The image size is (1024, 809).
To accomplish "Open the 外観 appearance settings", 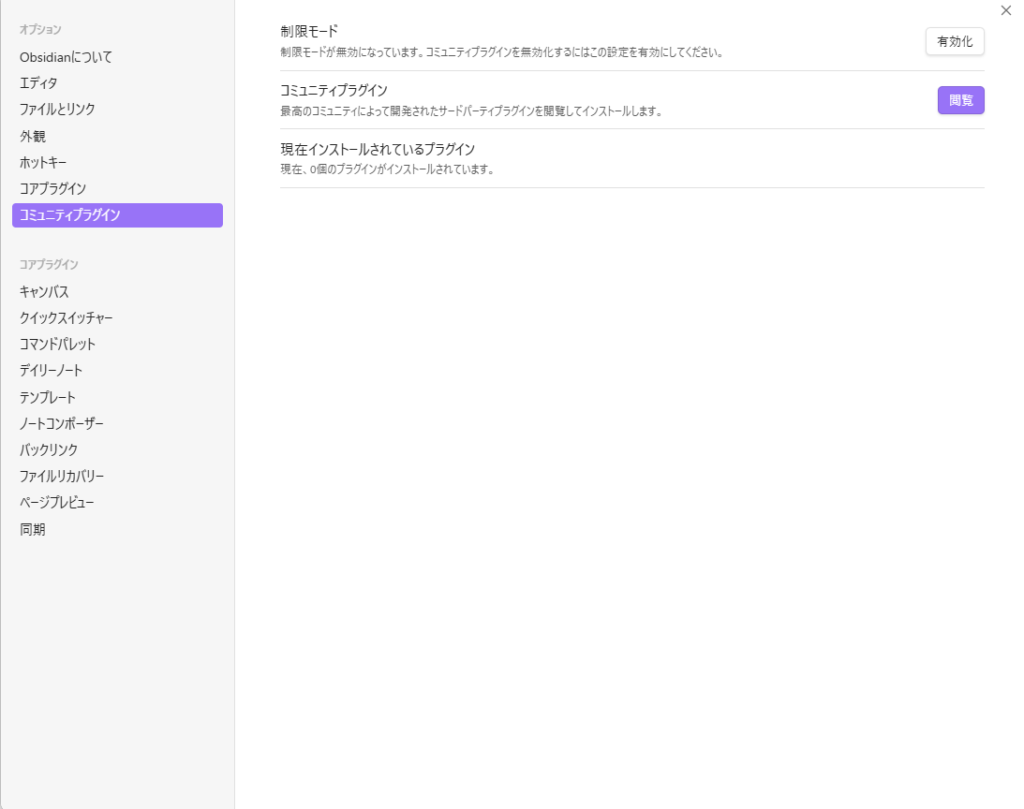I will 33,136.
